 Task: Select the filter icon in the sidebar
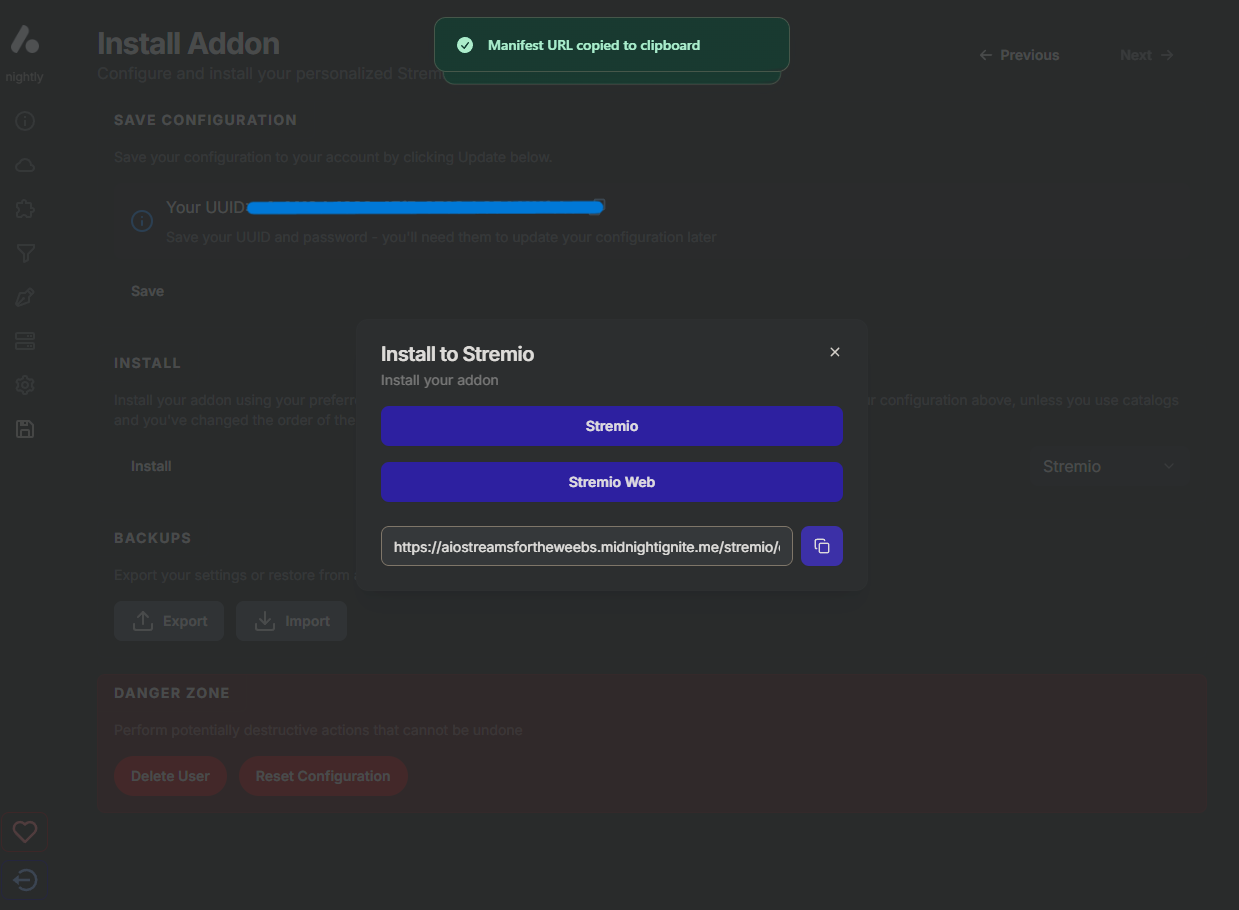point(24,253)
